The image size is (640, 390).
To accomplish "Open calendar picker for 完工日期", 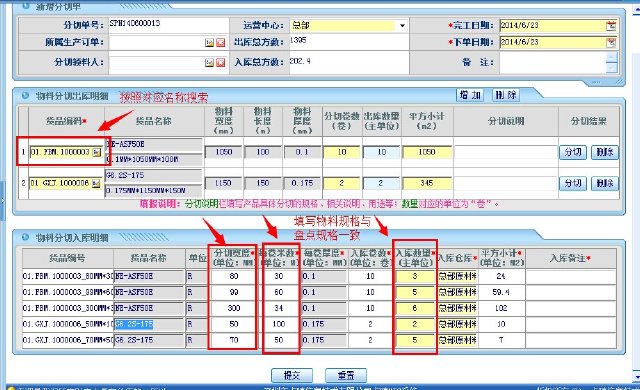I will tap(611, 26).
